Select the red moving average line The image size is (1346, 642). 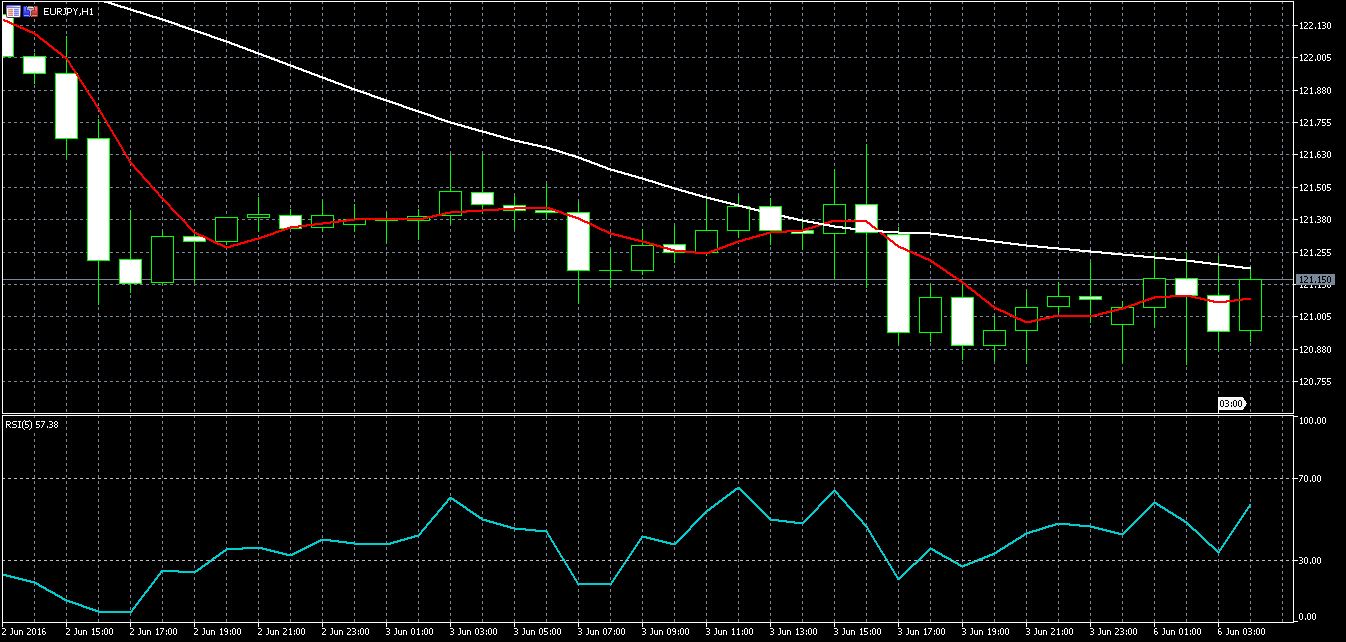[x=150, y=184]
